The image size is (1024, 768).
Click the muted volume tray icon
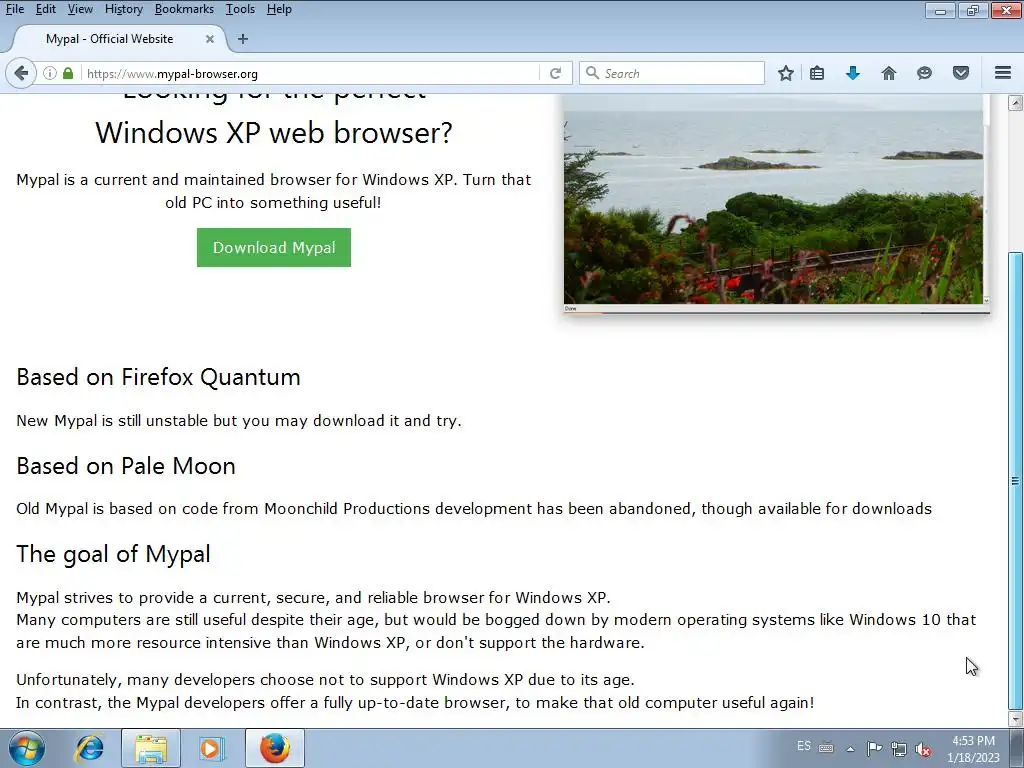click(923, 749)
